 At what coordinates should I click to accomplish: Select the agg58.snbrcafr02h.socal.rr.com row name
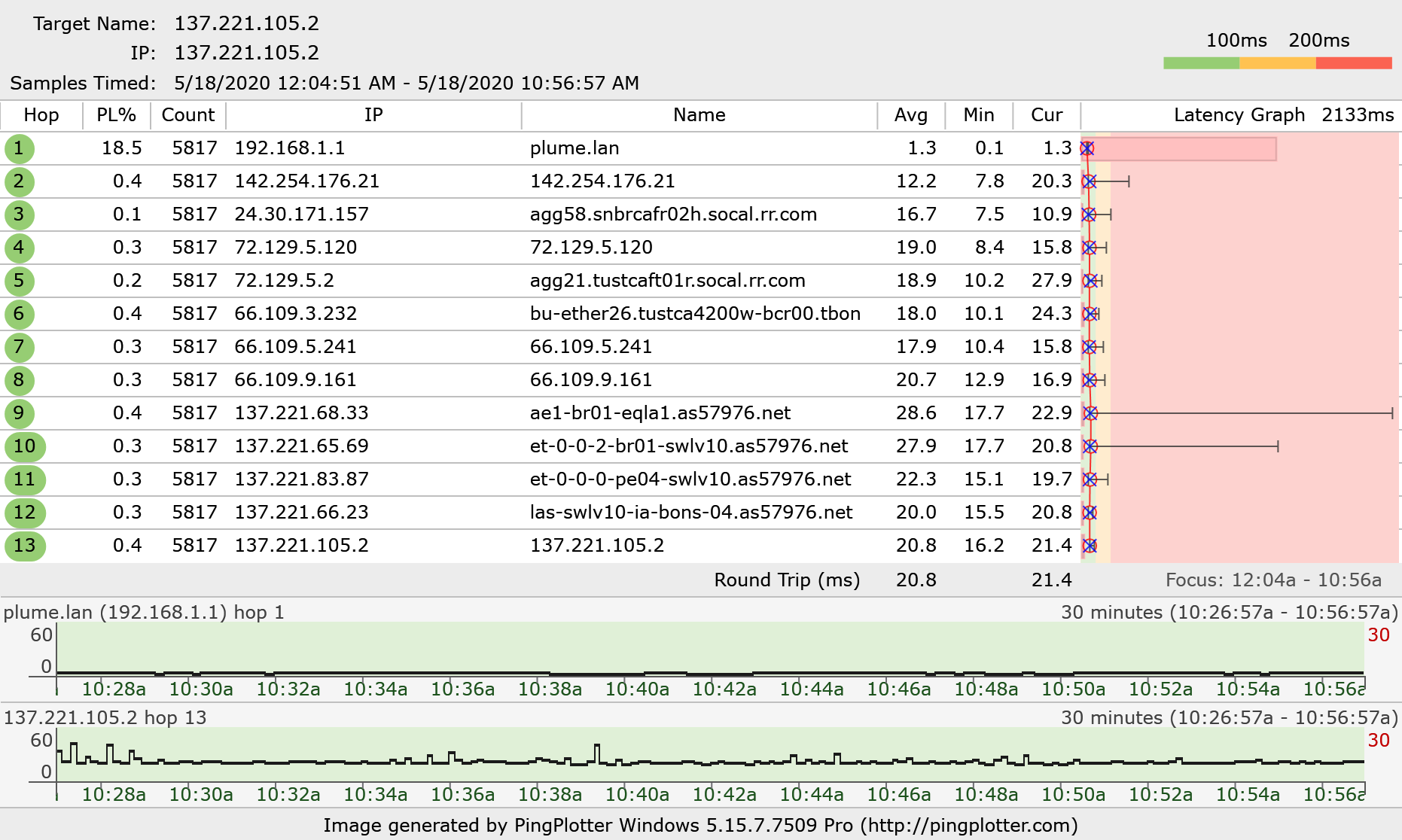[673, 215]
